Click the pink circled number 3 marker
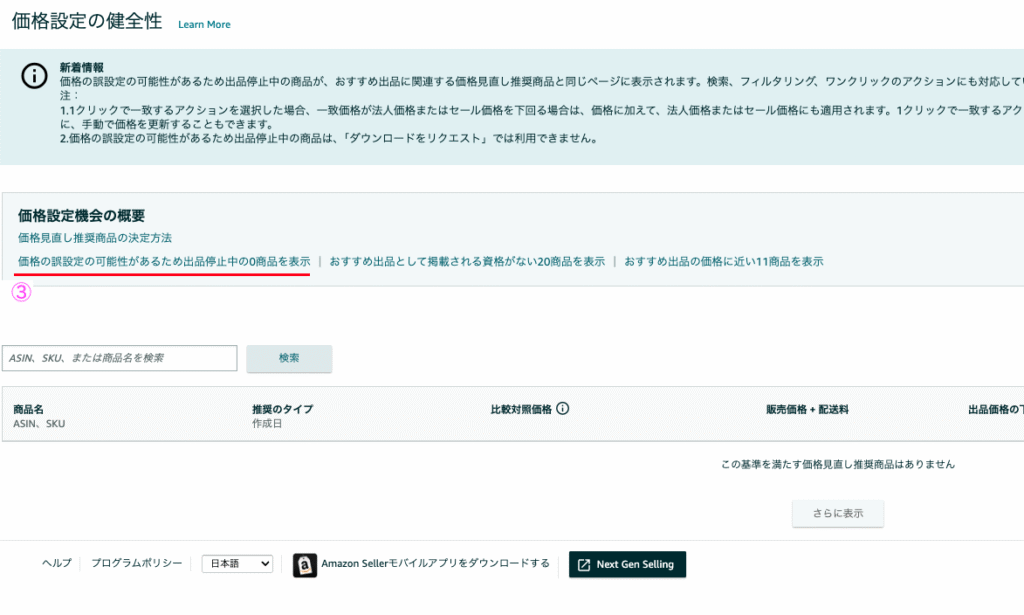 point(21,293)
